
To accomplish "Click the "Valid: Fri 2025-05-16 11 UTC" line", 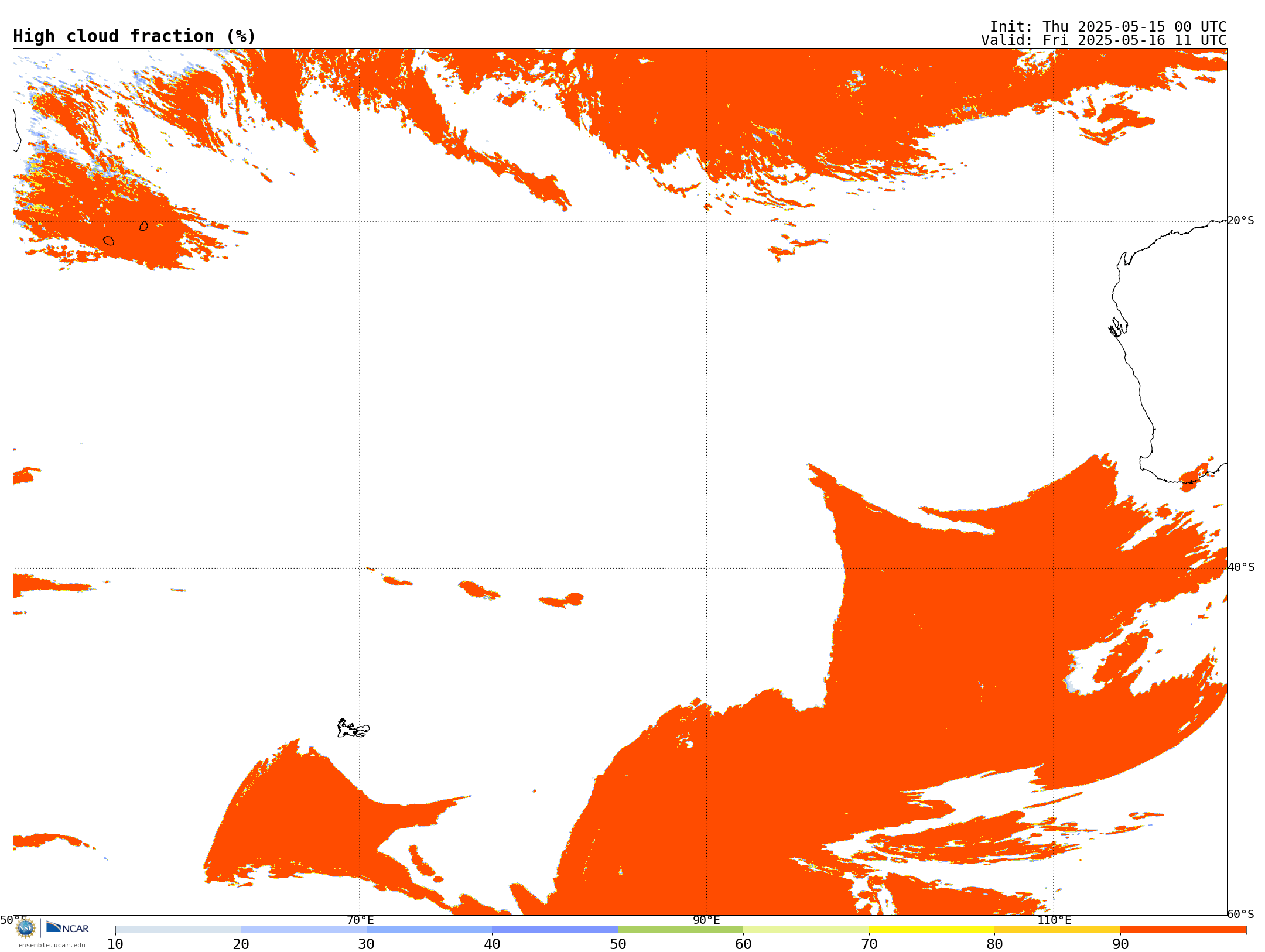I will click(1104, 40).
